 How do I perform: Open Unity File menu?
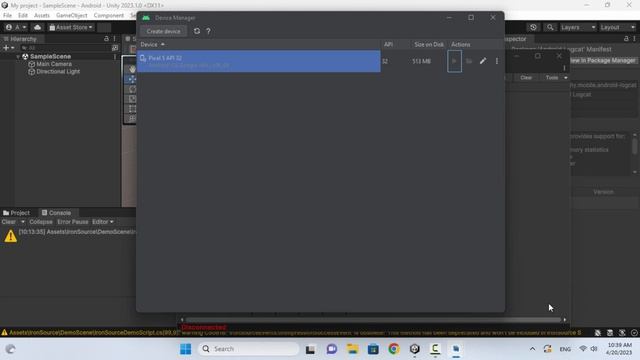[7, 16]
